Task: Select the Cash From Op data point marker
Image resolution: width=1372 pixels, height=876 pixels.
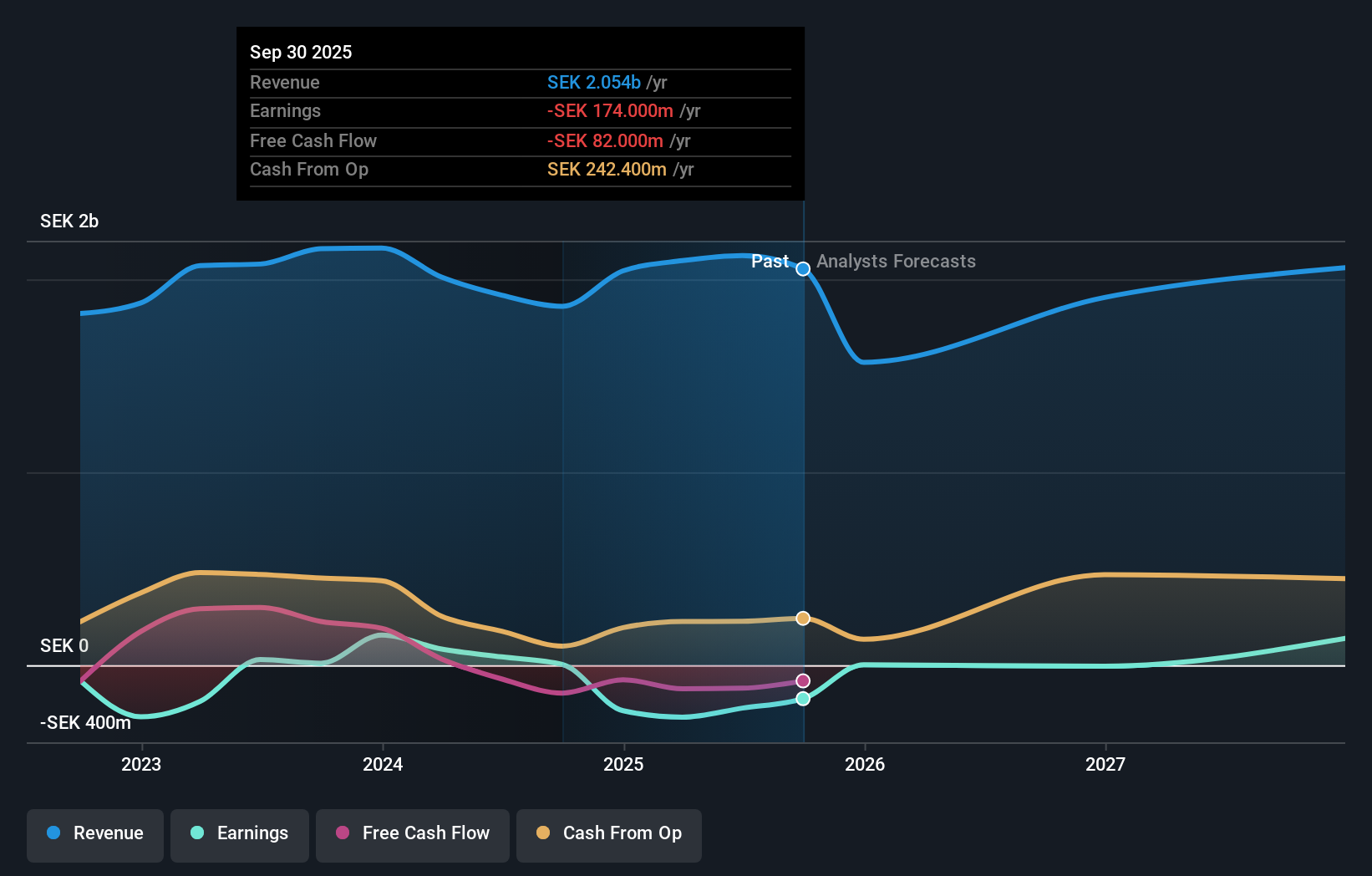Action: tap(803, 618)
